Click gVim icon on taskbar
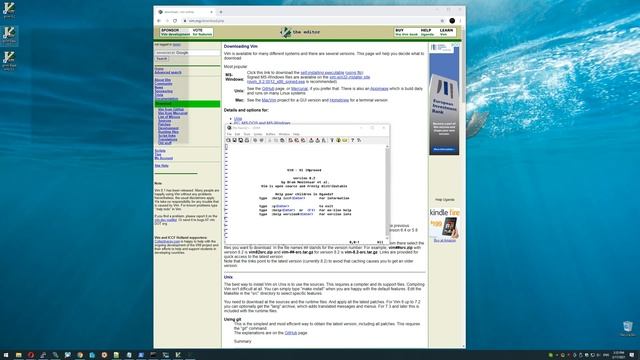Screen dimensions: 640x360 [x=178, y=355]
